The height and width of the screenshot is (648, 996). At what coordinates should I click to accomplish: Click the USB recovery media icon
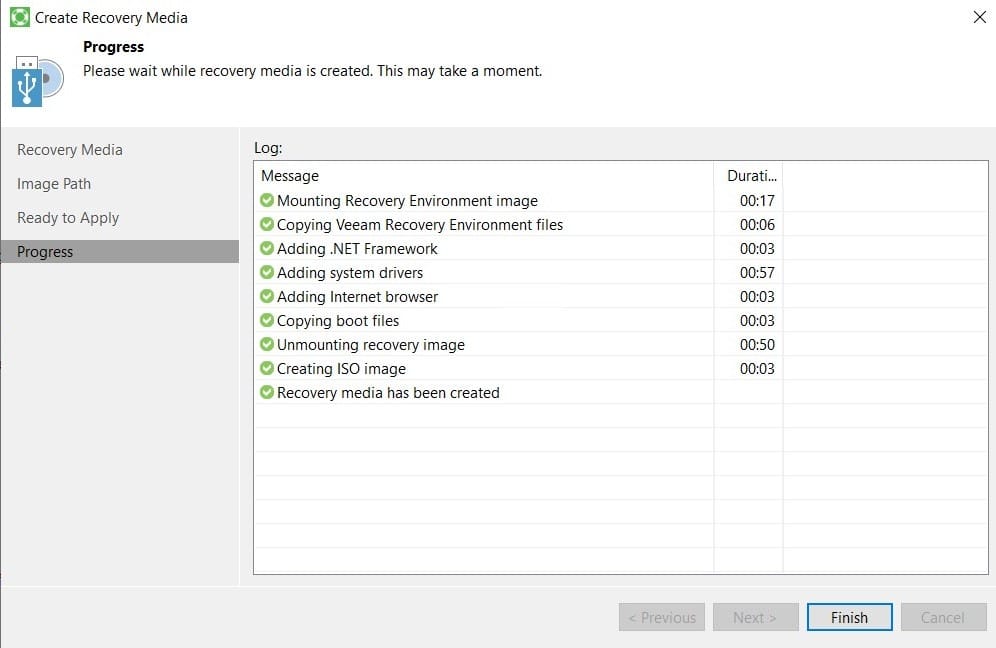click(37, 81)
